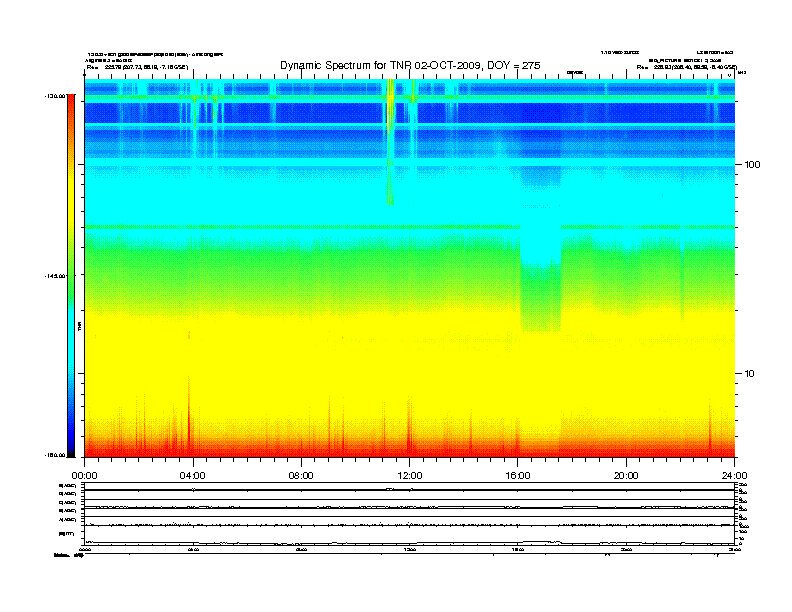The image size is (792, 612).
Task: Select the 08:00 tick label
Action: [301, 475]
